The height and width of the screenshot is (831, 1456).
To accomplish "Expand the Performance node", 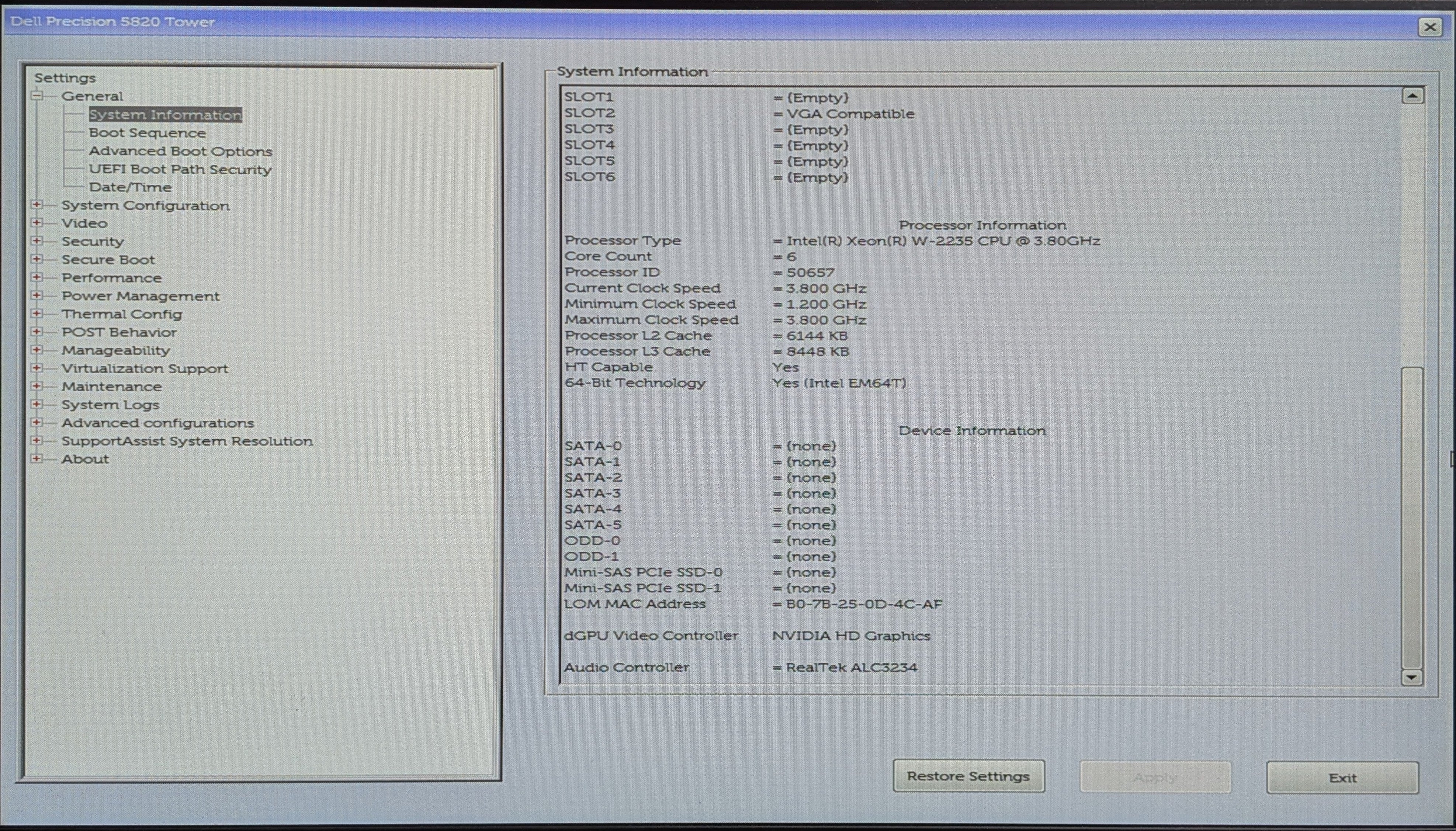I will (37, 278).
